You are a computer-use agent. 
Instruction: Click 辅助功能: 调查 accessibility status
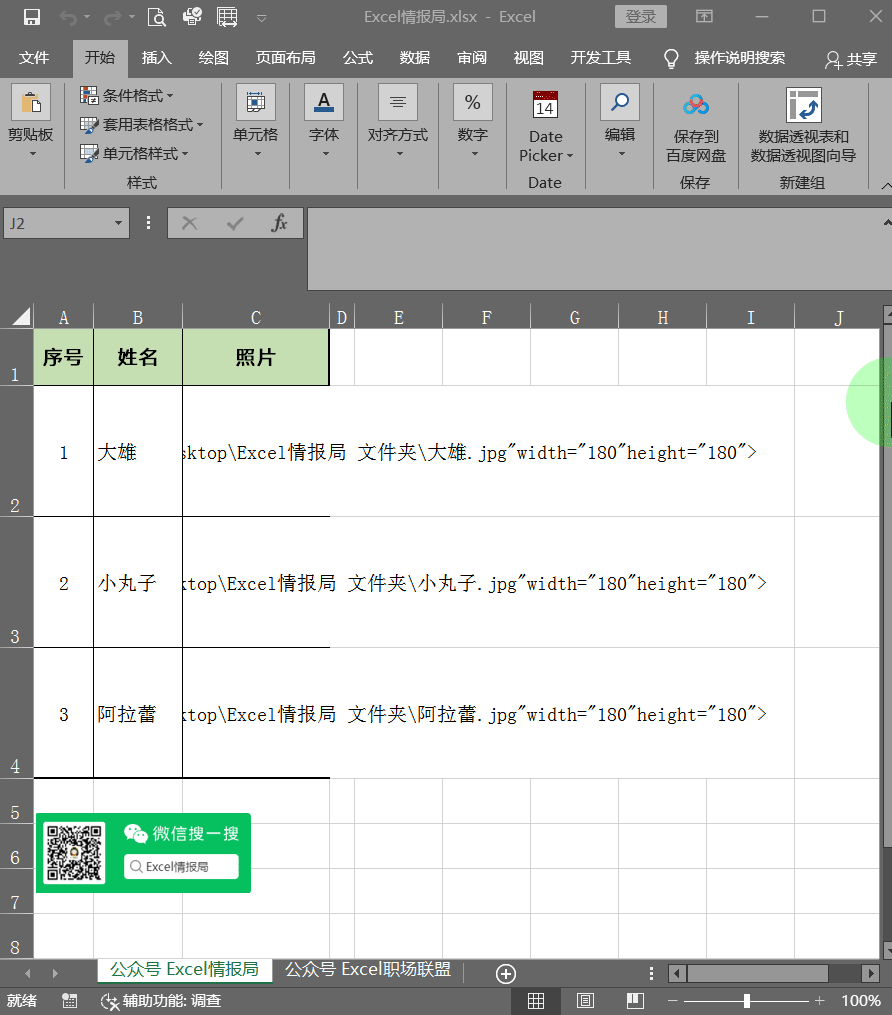[161, 1001]
